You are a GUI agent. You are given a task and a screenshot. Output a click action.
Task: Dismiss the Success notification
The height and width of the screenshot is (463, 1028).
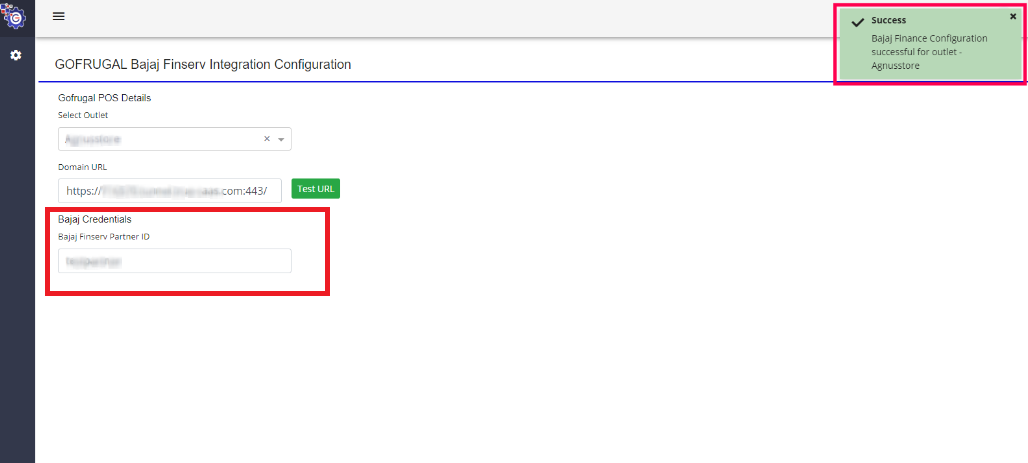tap(1013, 16)
